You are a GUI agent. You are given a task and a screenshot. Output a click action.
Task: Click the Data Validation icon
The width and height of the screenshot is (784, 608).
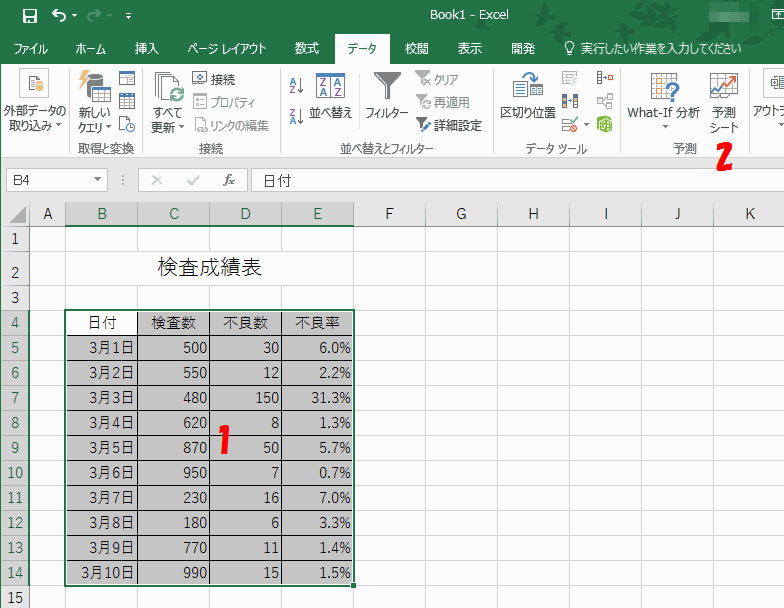tap(570, 124)
